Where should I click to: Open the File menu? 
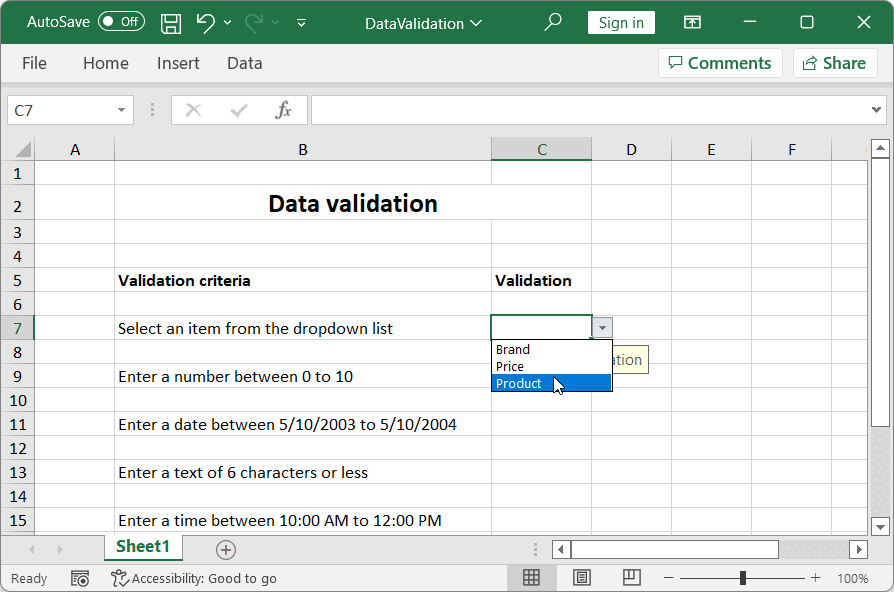coord(34,62)
